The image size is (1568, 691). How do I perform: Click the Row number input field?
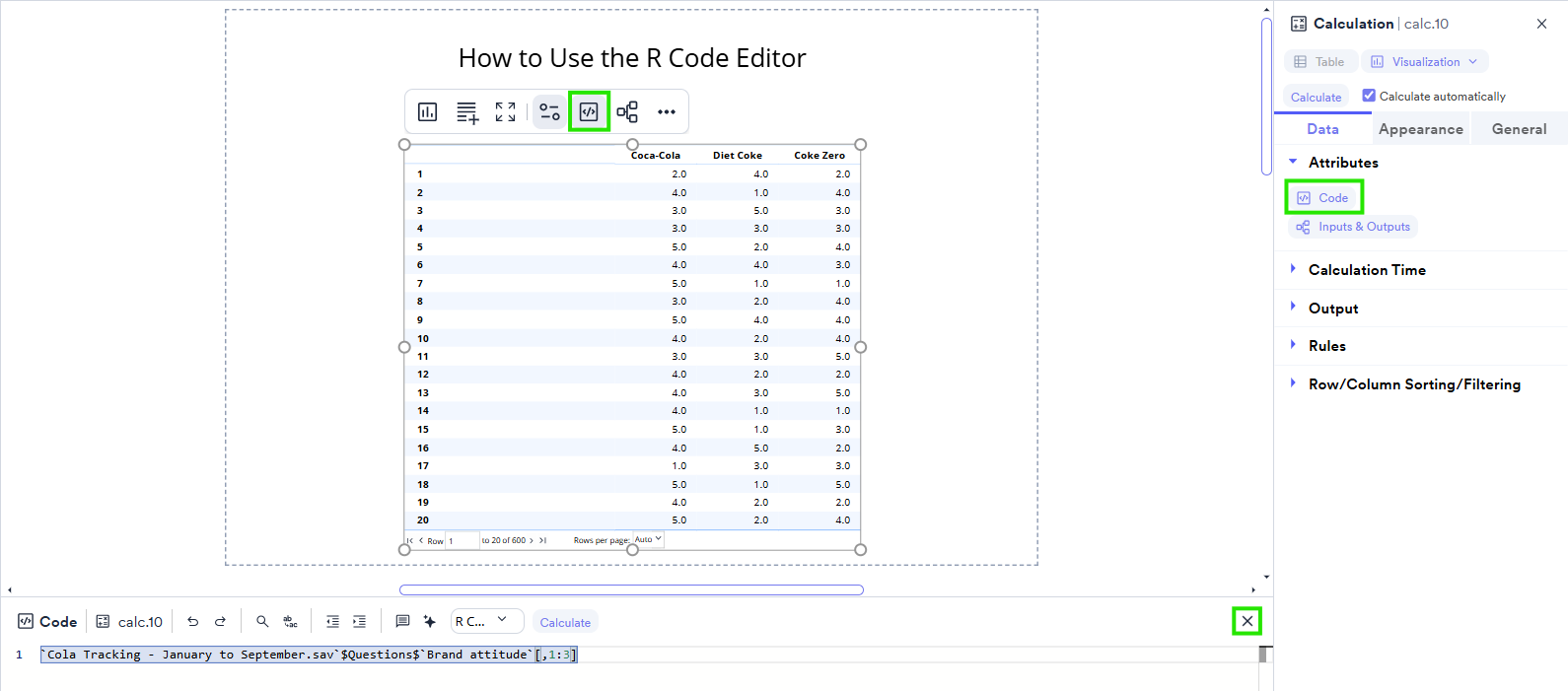[463, 540]
